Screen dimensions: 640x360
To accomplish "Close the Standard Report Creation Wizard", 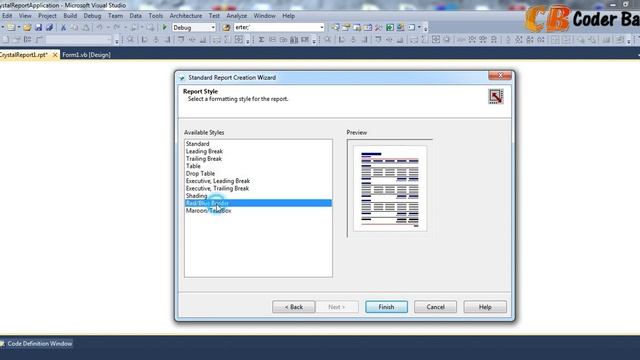I will click(x=500, y=76).
